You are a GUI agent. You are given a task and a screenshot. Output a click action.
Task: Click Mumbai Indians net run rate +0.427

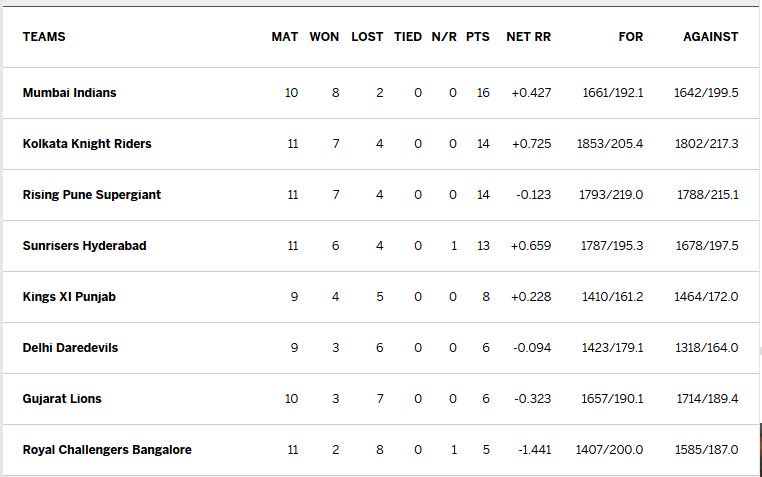point(531,93)
